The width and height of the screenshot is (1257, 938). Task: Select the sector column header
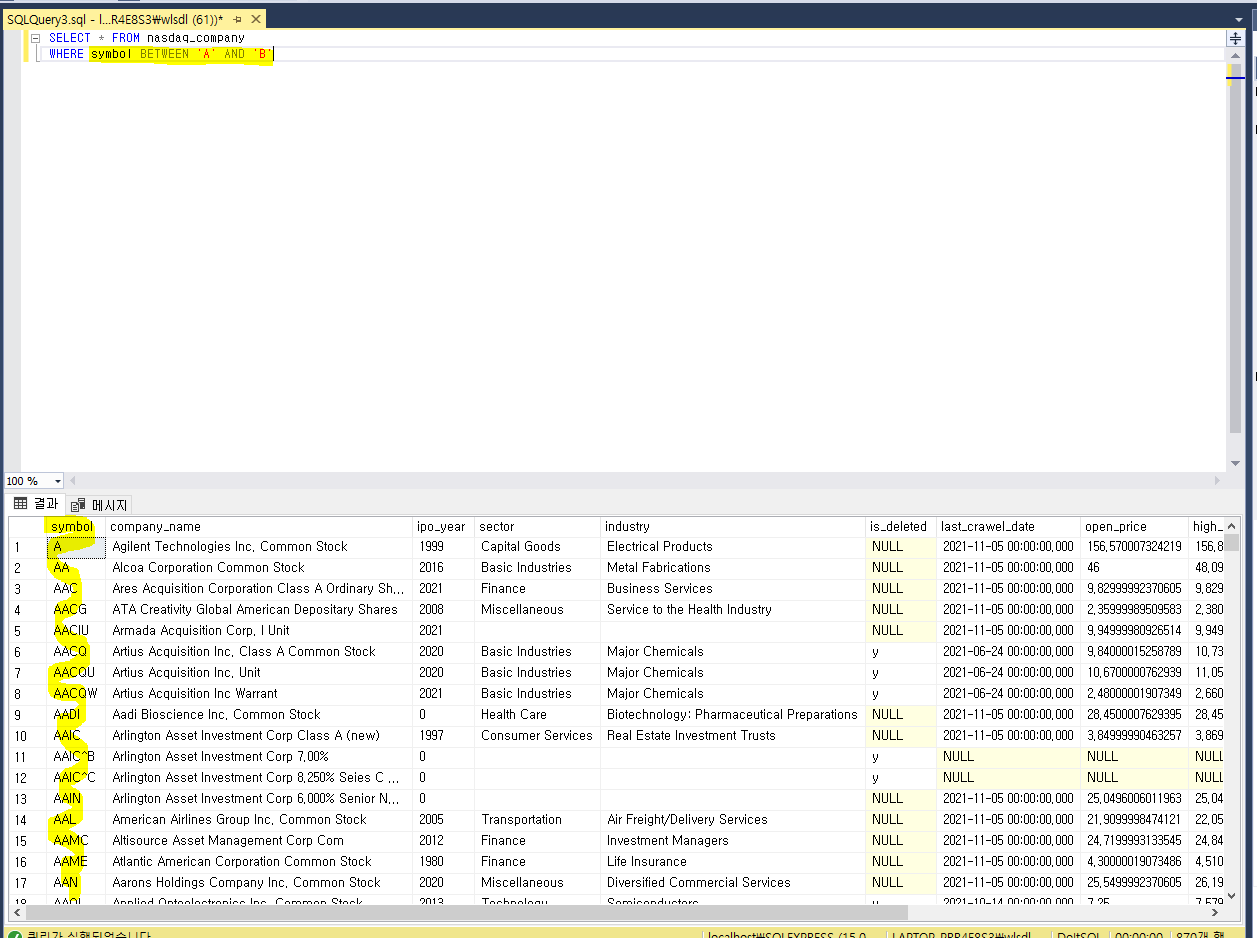(x=538, y=527)
